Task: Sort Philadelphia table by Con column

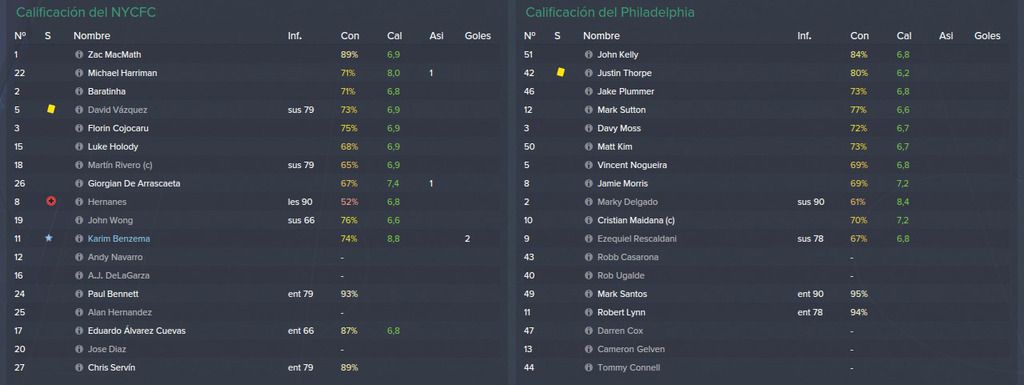Action: pos(859,36)
